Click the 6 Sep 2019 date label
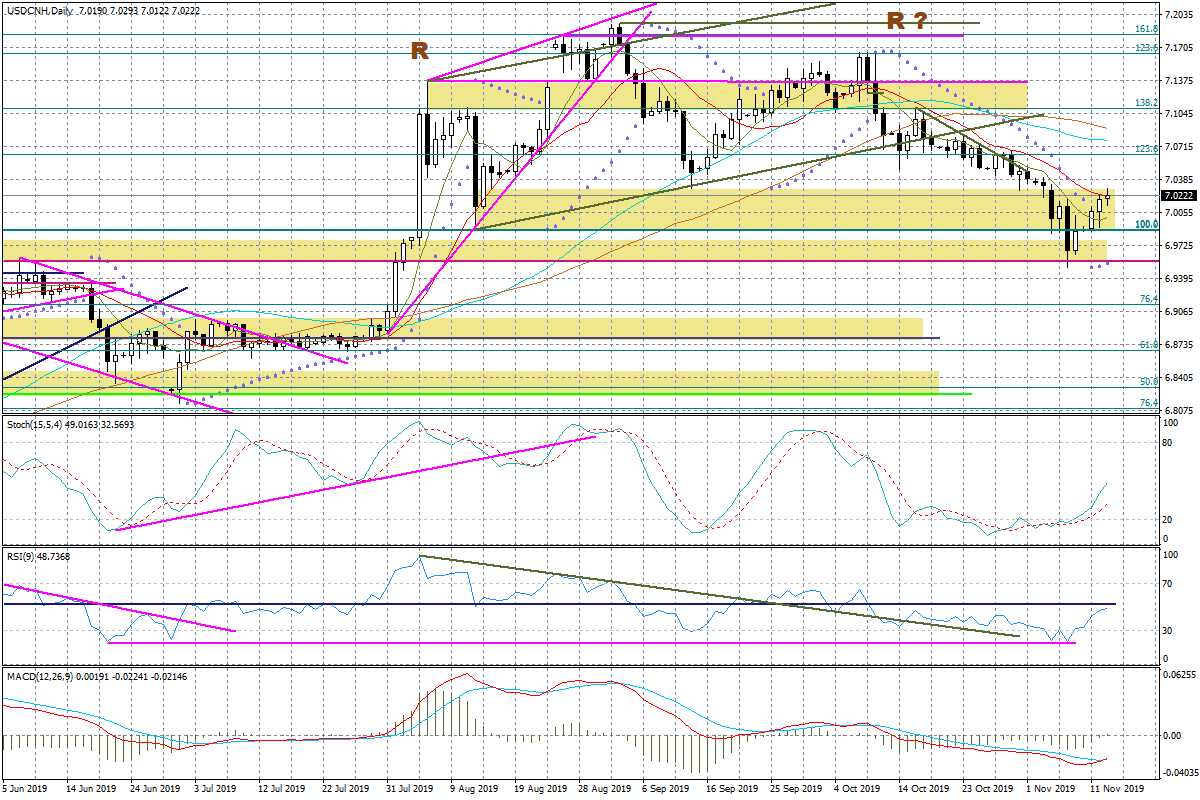This screenshot has width=1200, height=800. [667, 790]
